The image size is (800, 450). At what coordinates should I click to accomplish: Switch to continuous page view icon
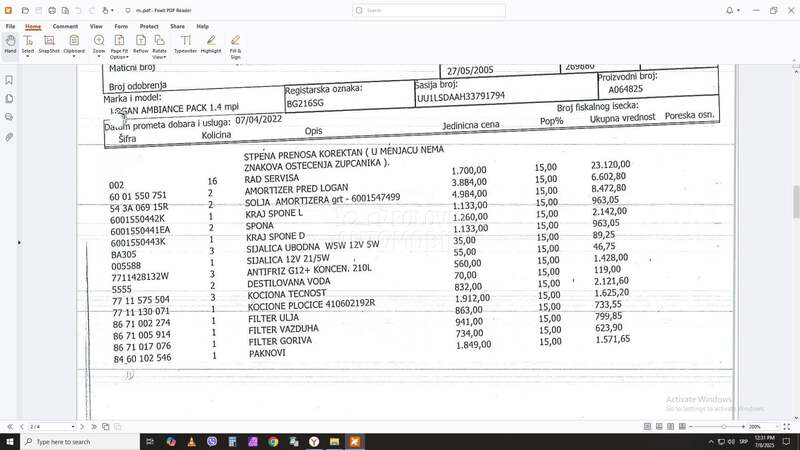pos(659,427)
